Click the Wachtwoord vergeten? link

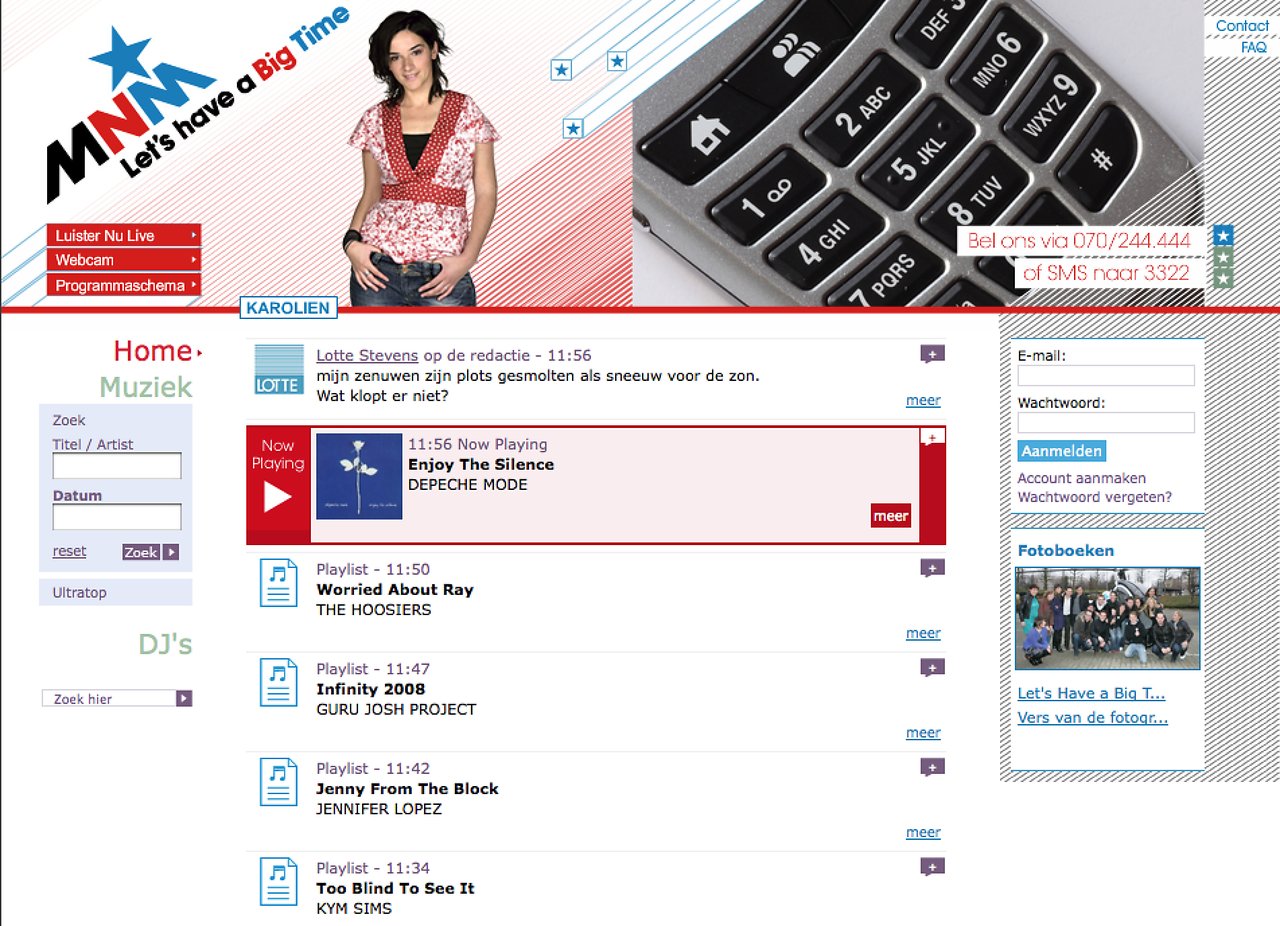click(1094, 497)
